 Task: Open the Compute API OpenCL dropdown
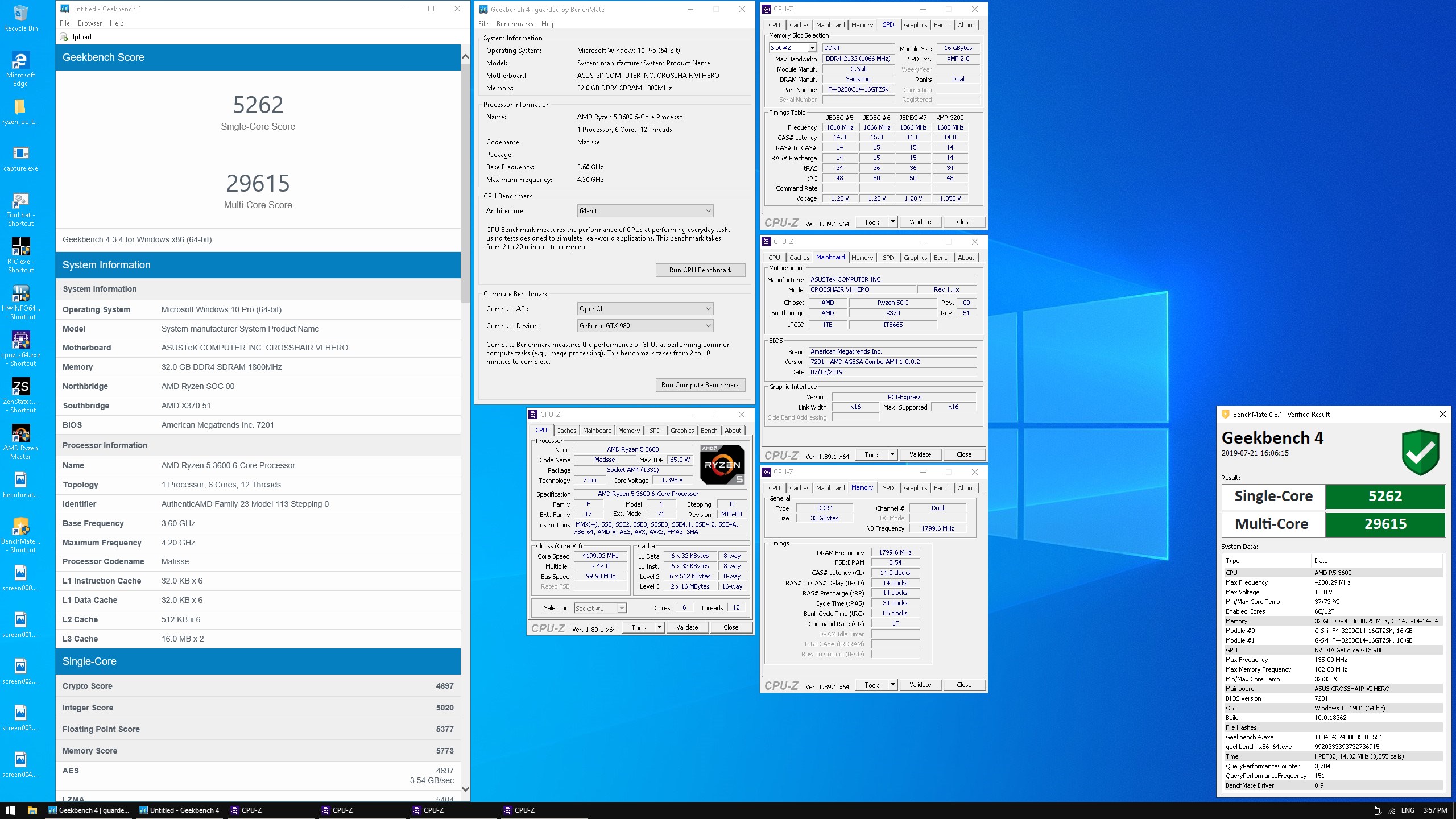coord(645,309)
